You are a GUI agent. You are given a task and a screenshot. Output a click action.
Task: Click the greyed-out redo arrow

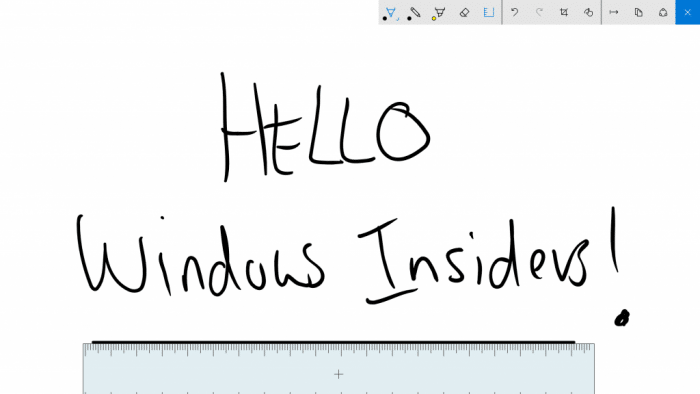539,12
